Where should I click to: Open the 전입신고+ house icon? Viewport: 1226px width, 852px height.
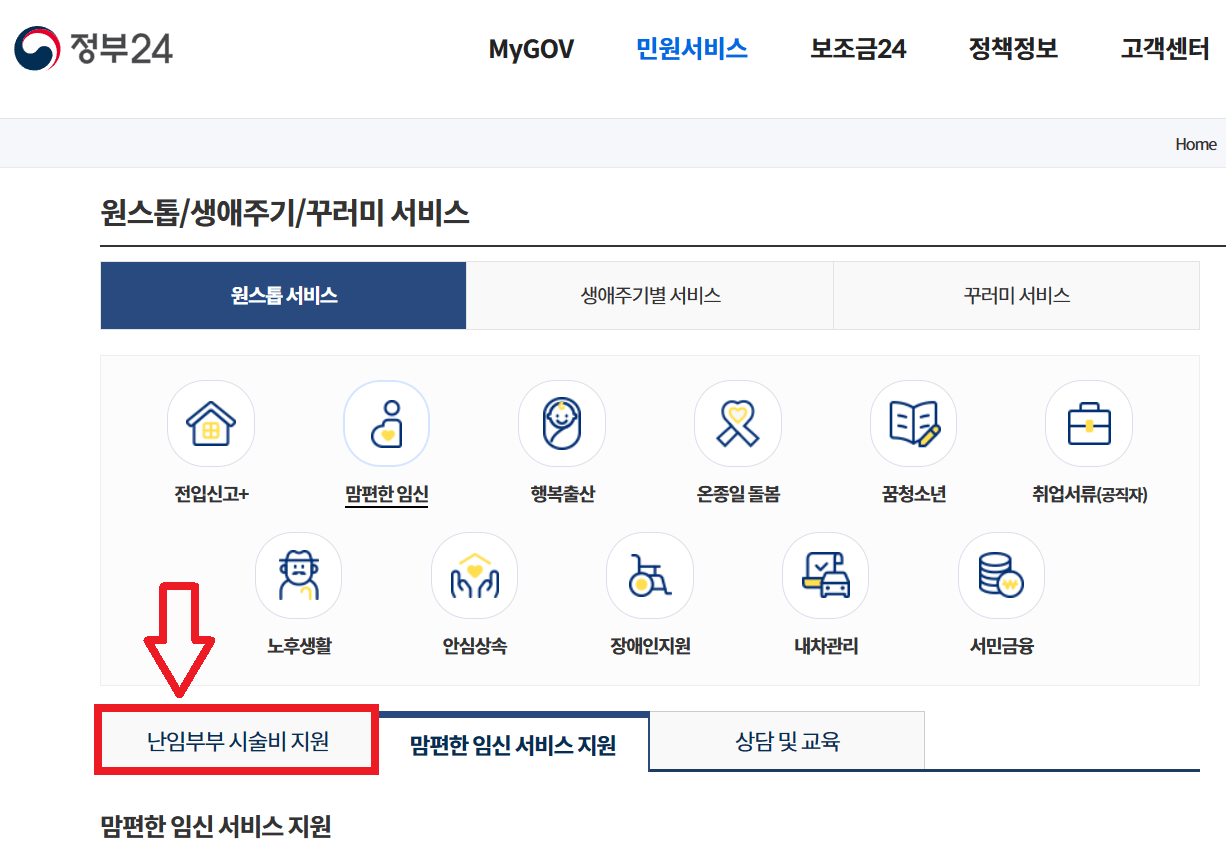coord(211,424)
